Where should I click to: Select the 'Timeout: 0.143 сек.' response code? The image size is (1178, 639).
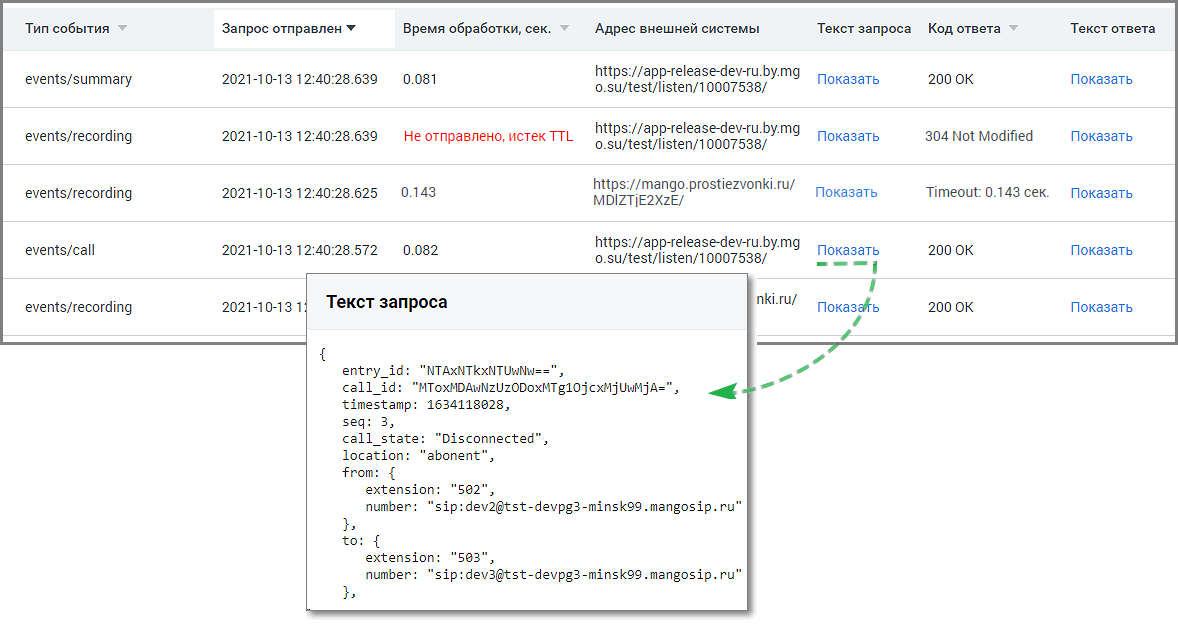[x=987, y=192]
